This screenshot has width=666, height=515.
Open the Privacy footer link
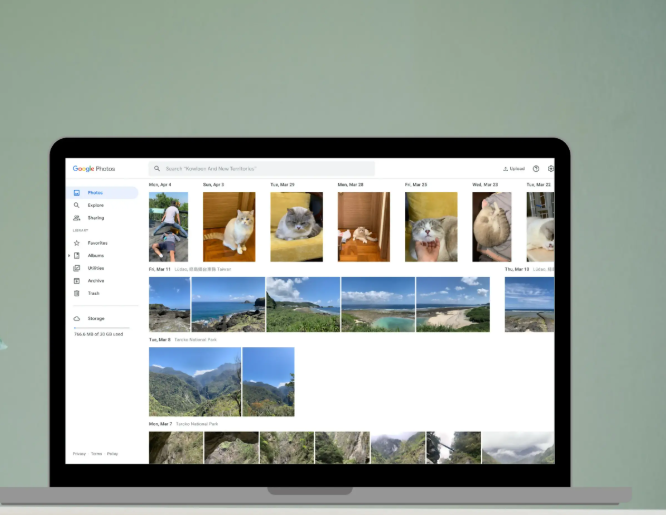[x=79, y=454]
